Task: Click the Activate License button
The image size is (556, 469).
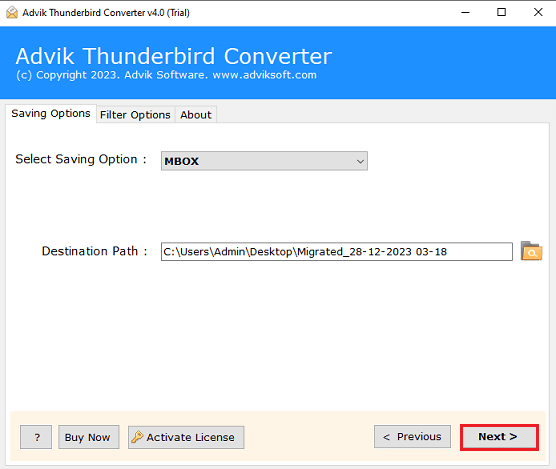Action: pos(186,437)
